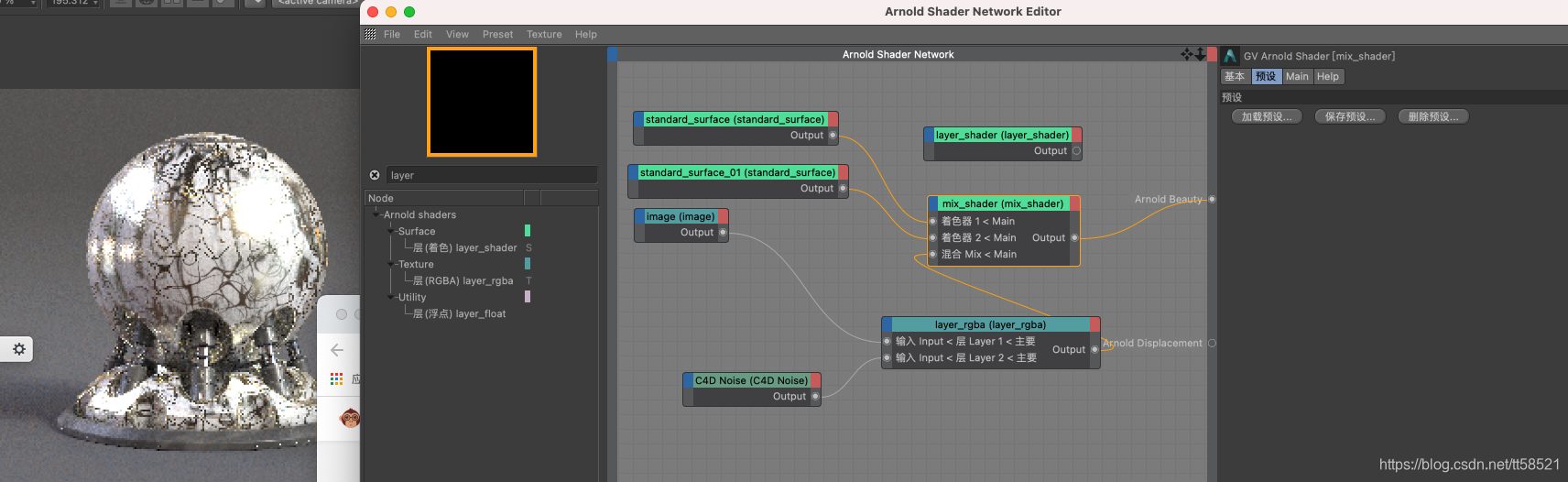Screen dimensions: 1568x482
Task: Switch to the 基本 tab
Action: click(1236, 77)
